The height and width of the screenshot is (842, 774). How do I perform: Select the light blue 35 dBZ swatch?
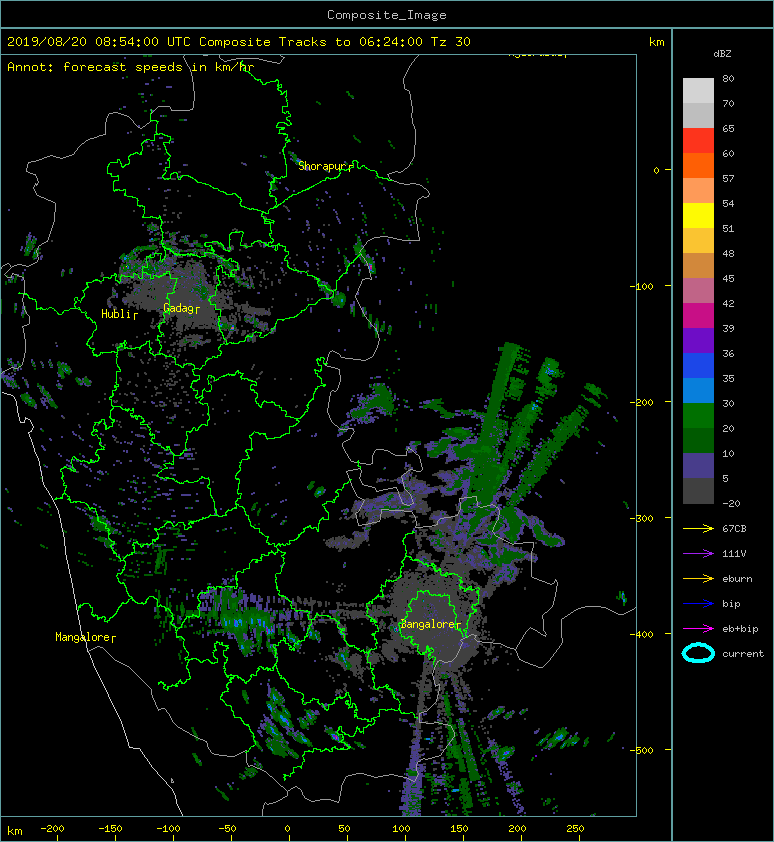coord(698,390)
